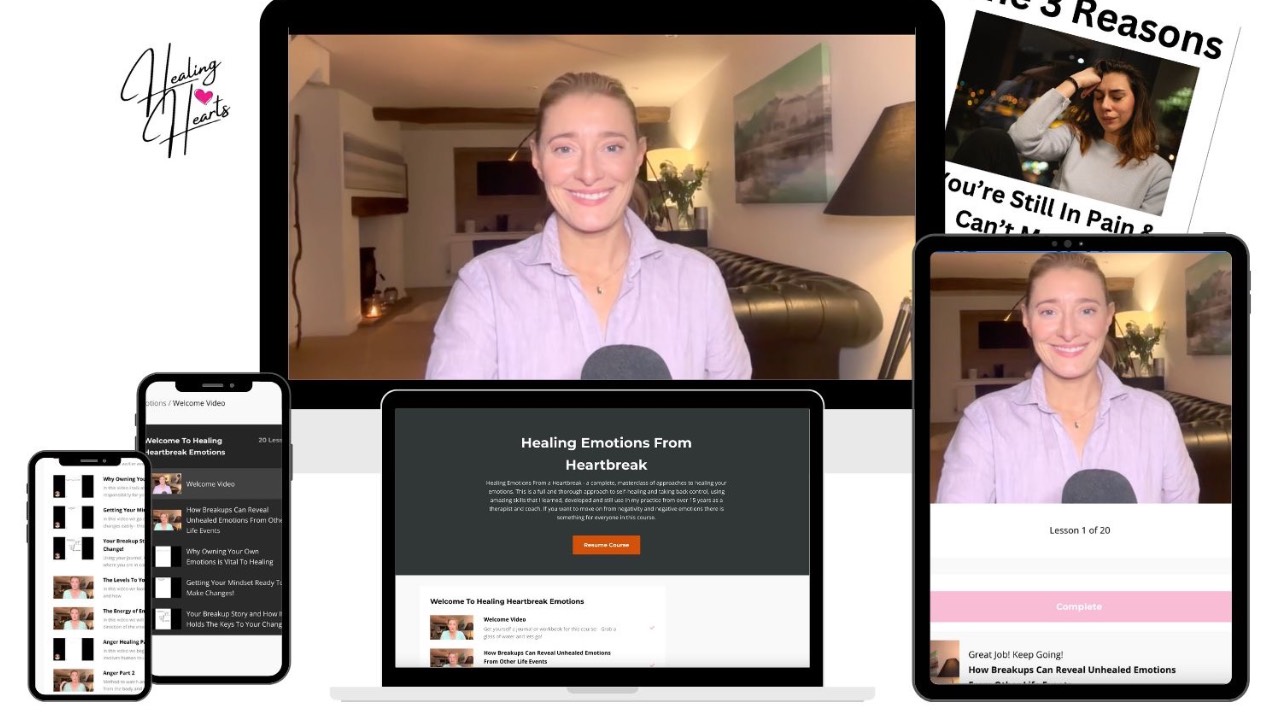This screenshot has width=1280, height=720.
Task: Click 'Great Job! Keep Going!' text on tablet
Action: 1016,655
